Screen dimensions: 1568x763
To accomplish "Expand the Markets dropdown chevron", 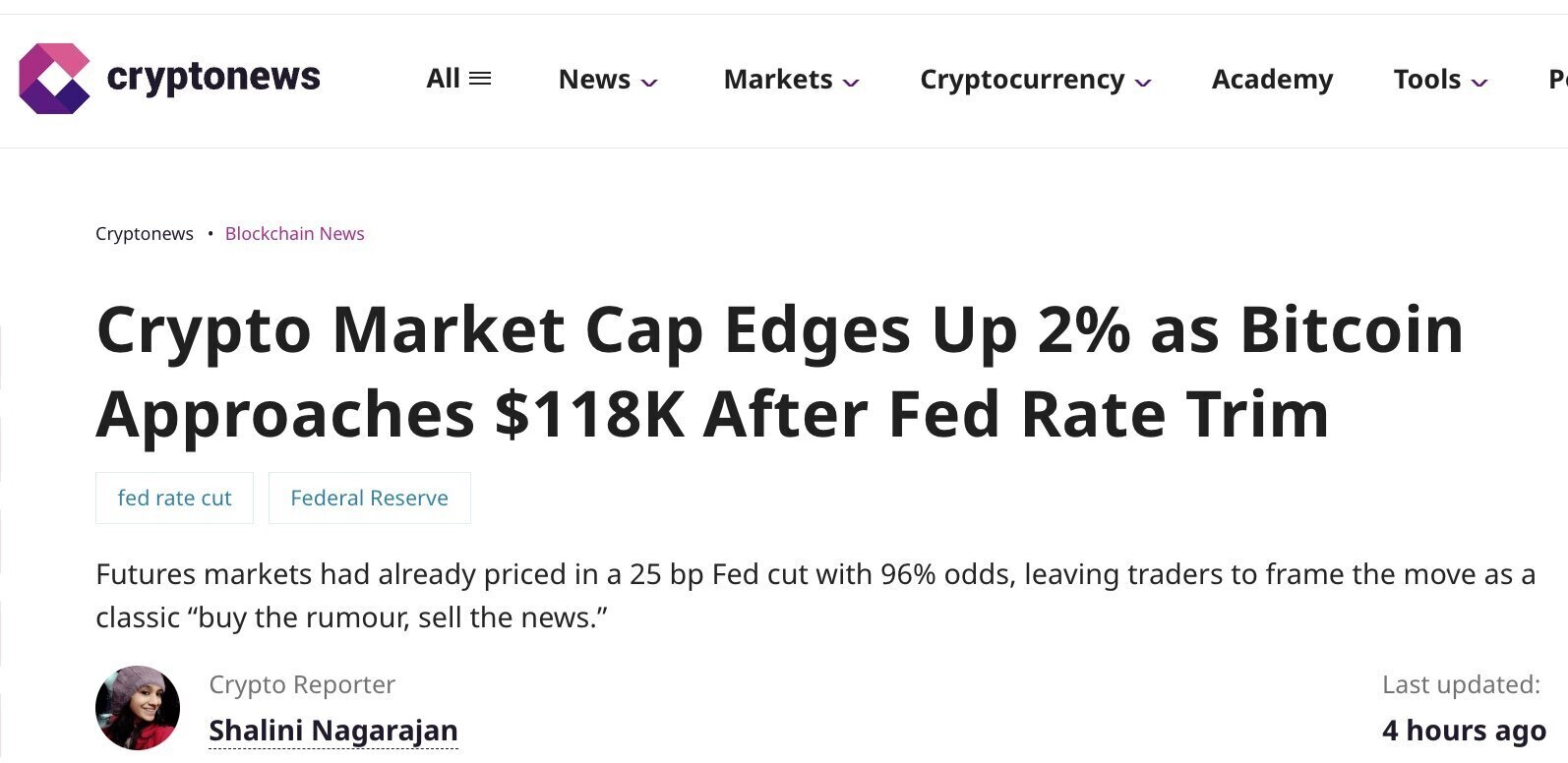I will click(x=852, y=83).
